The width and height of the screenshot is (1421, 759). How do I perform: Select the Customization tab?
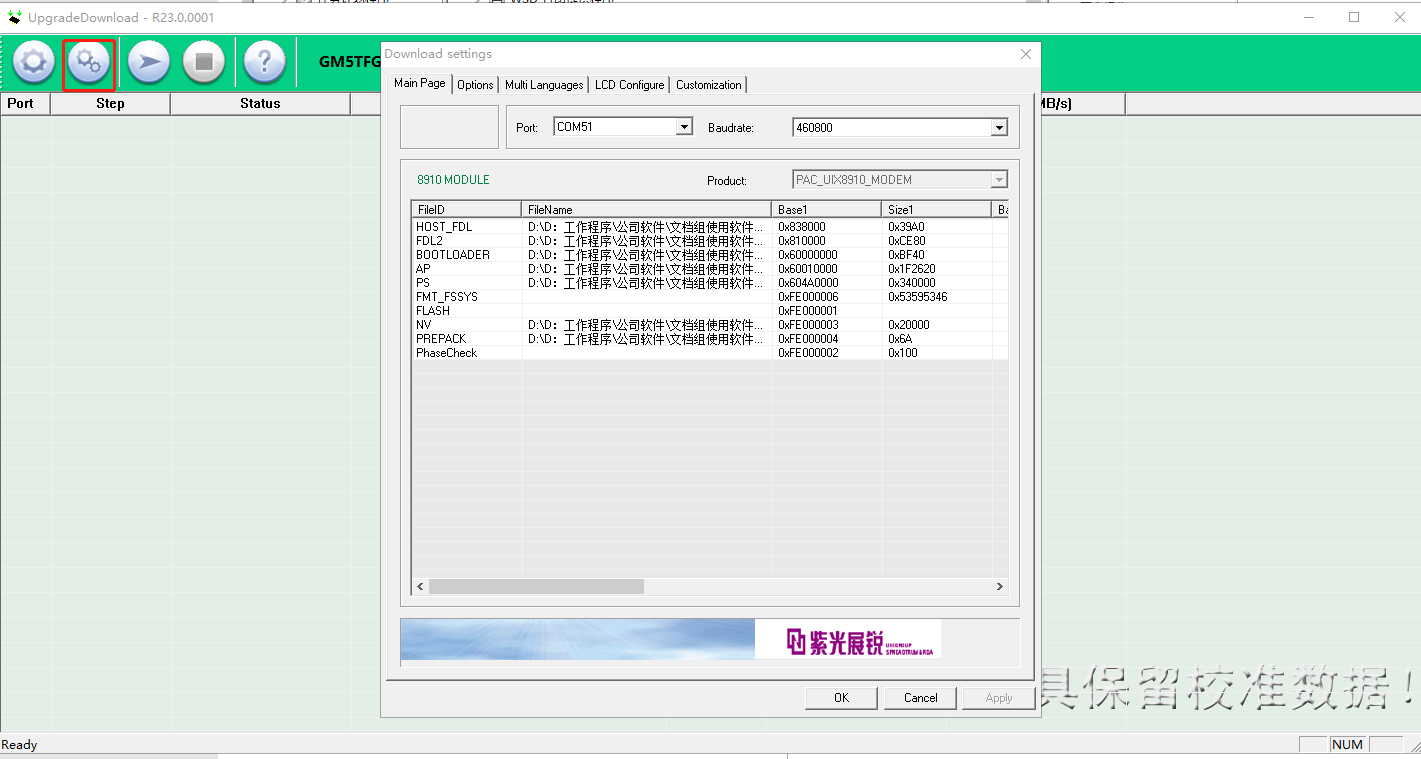pyautogui.click(x=708, y=85)
